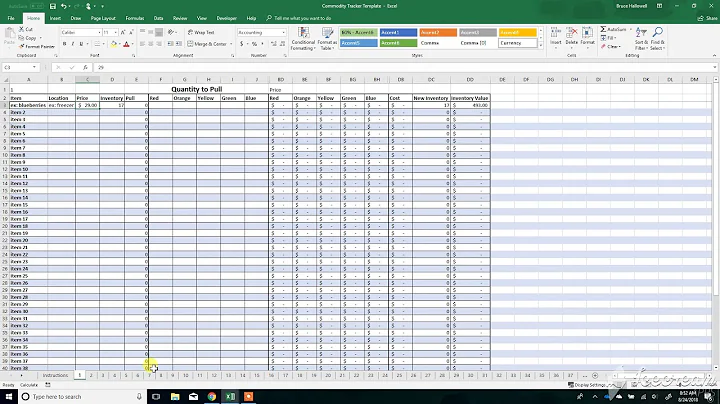The image size is (720, 404).
Task: Decrease the cell indent
Action: pos(170,44)
